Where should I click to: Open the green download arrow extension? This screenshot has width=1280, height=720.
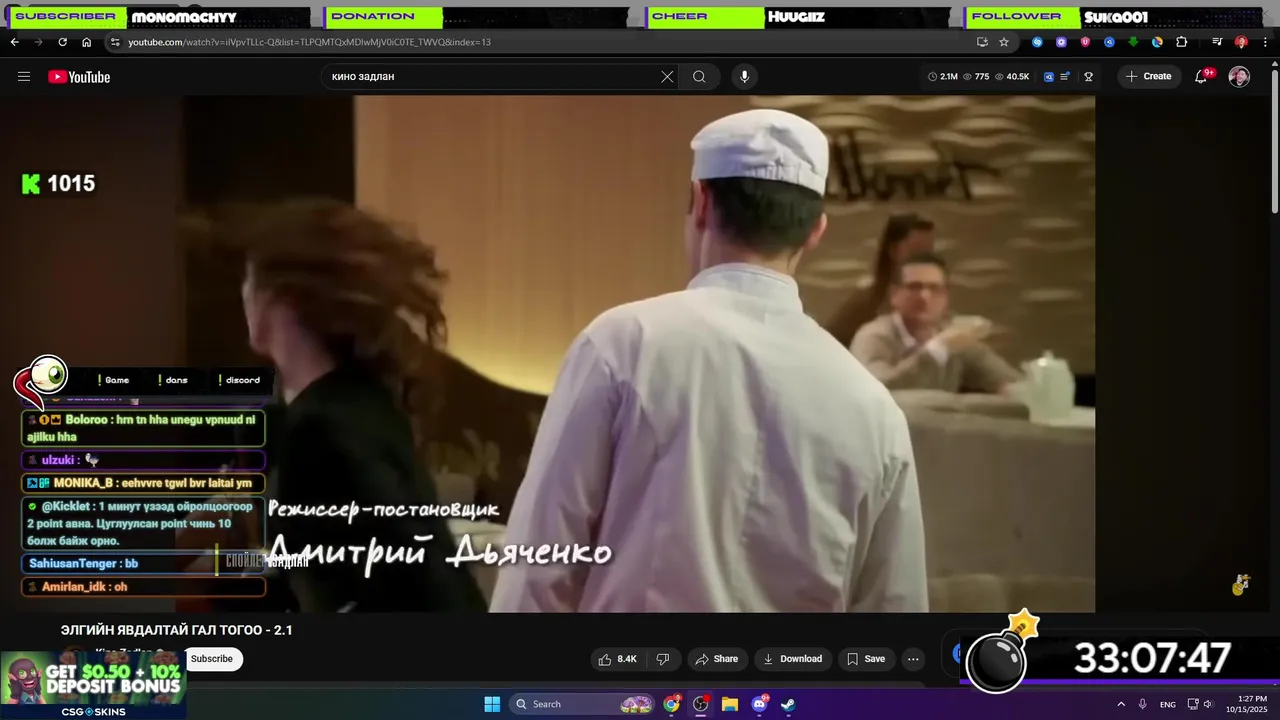[1133, 42]
